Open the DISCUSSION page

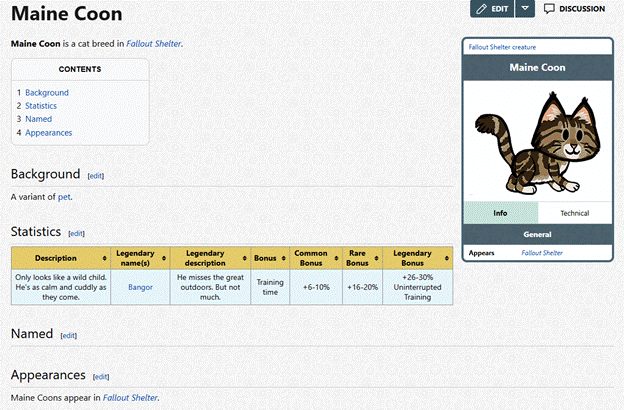click(575, 9)
